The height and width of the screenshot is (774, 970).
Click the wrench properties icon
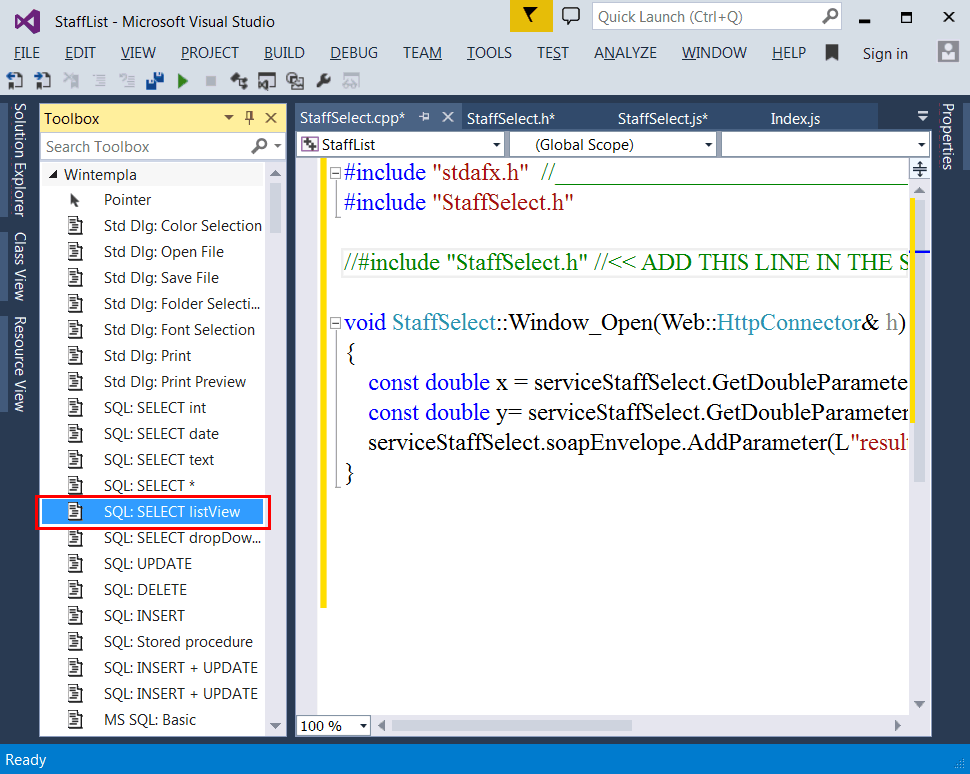(x=323, y=80)
